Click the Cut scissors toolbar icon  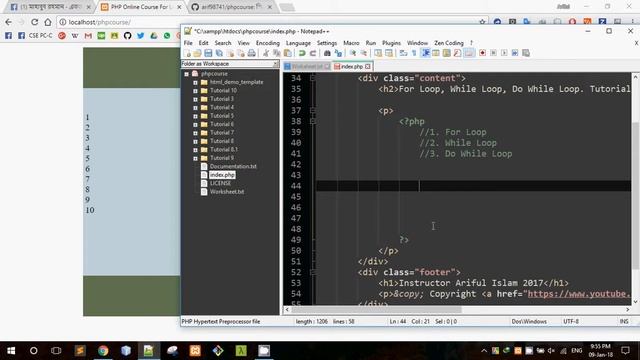266,53
